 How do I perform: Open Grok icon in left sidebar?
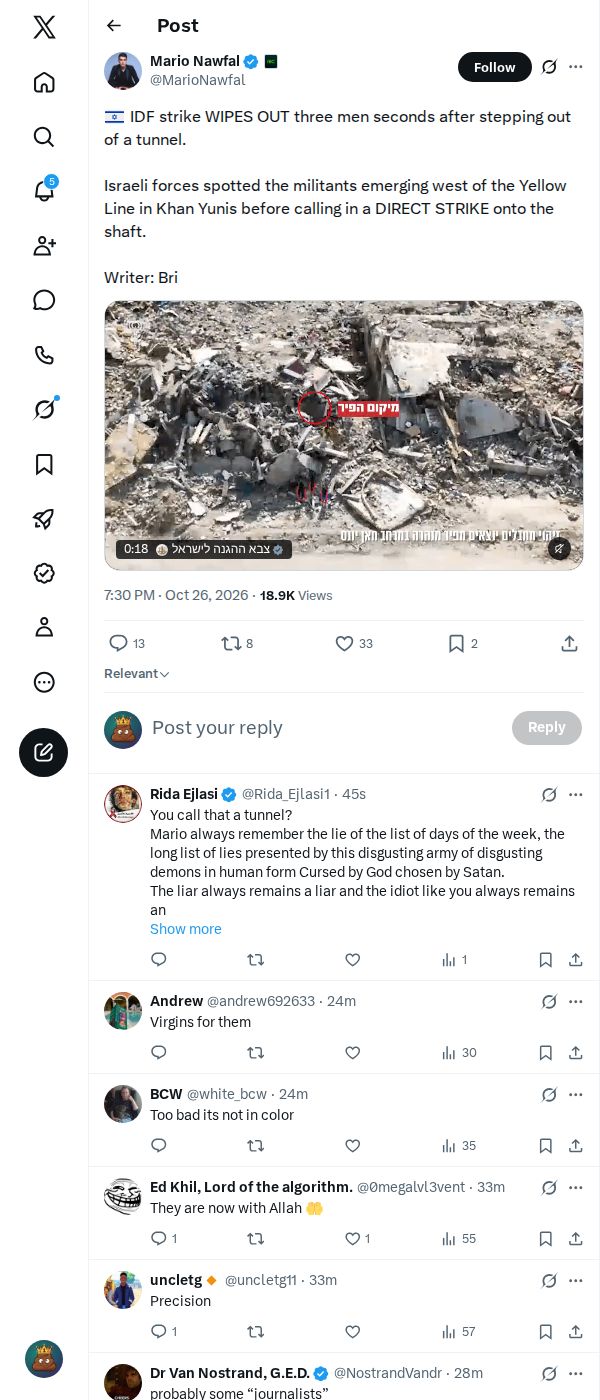coord(44,409)
